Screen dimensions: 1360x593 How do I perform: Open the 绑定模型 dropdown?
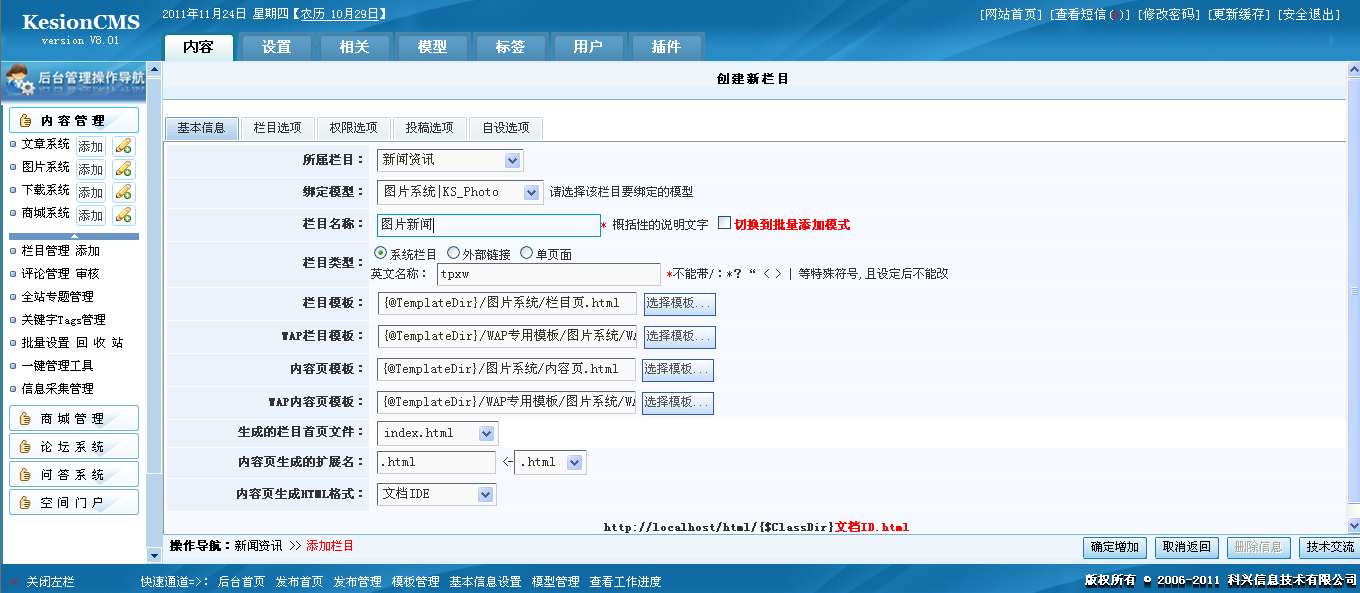coord(531,192)
